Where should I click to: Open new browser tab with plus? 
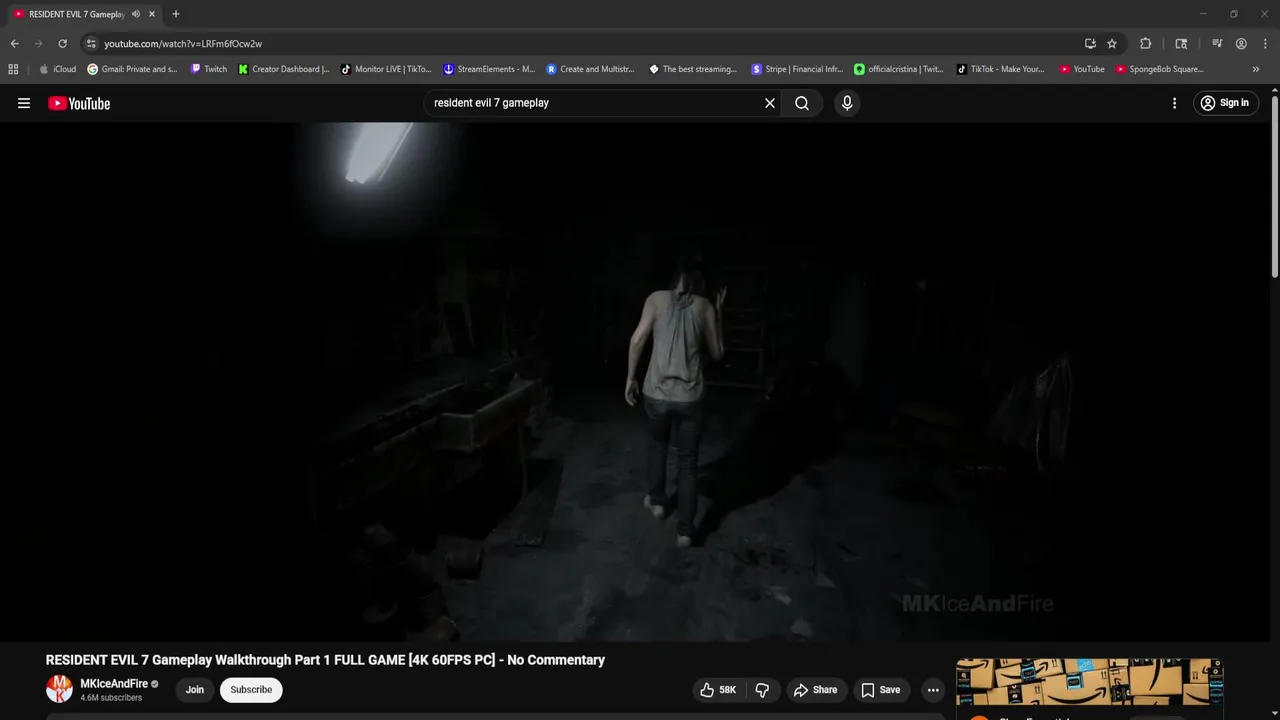click(176, 14)
